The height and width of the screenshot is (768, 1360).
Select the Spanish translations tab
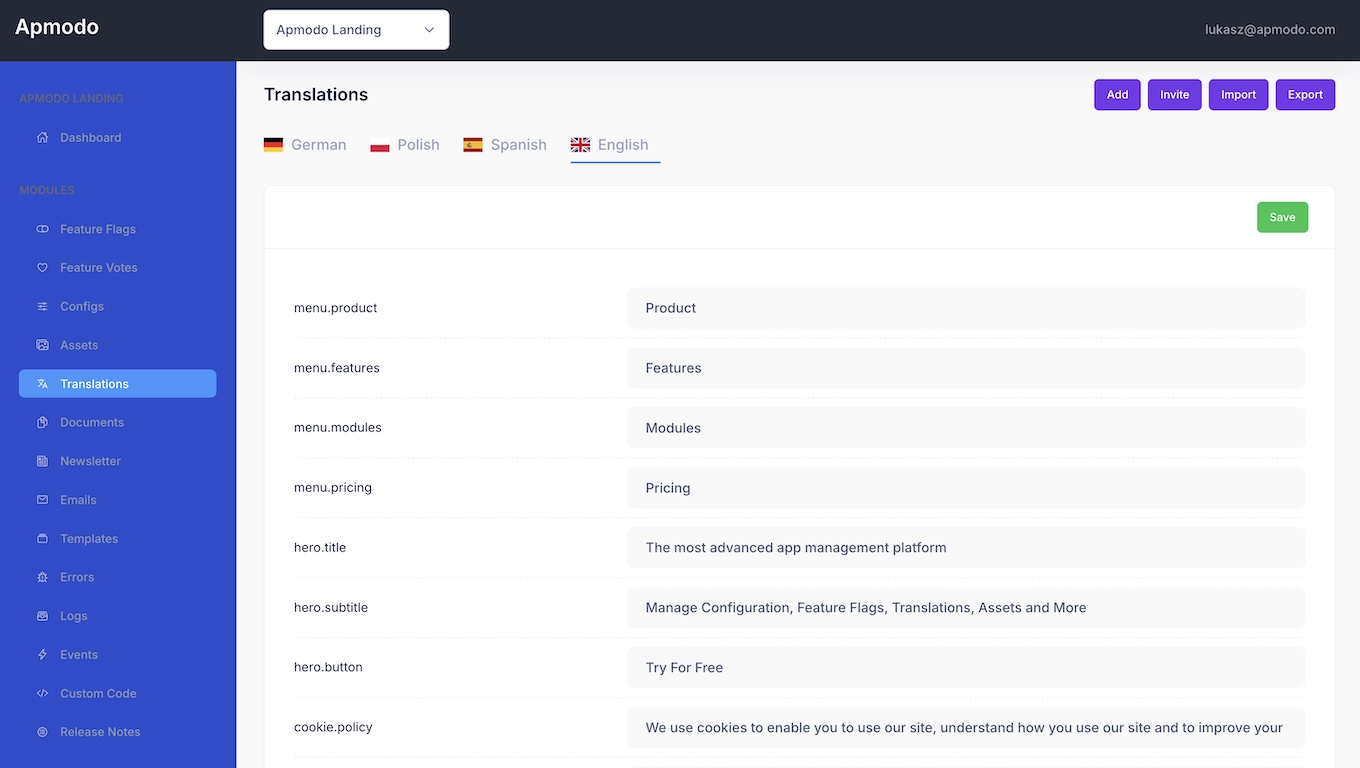(x=505, y=145)
